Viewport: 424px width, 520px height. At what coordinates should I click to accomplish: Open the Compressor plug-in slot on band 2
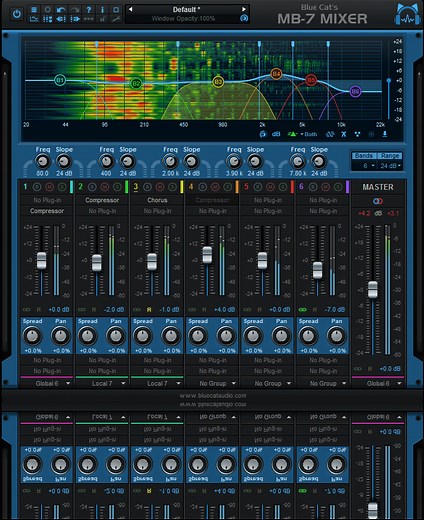[x=102, y=200]
